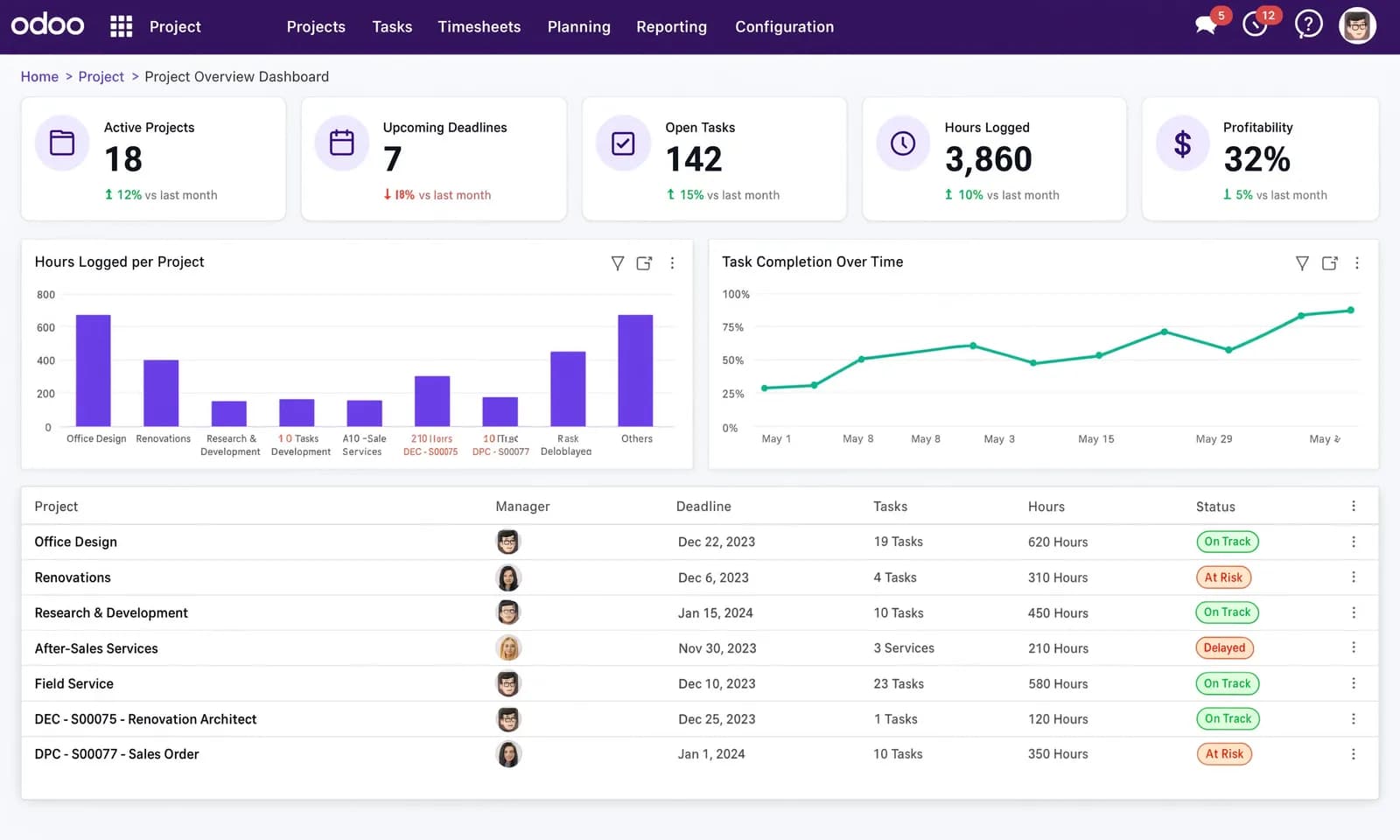Open the Office Design project
The width and height of the screenshot is (1400, 840).
(x=76, y=542)
